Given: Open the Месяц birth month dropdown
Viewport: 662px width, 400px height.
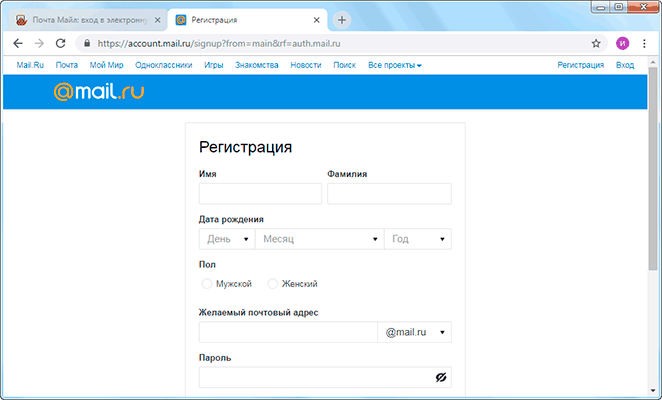Looking at the screenshot, I should 320,239.
